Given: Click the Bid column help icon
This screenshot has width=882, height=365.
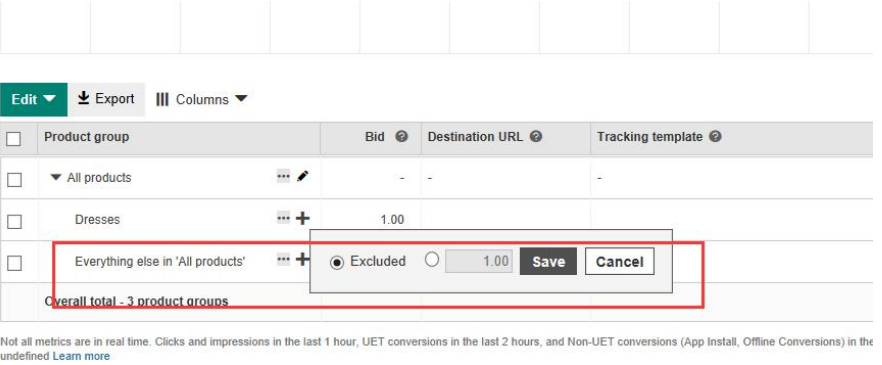Looking at the screenshot, I should [401, 136].
